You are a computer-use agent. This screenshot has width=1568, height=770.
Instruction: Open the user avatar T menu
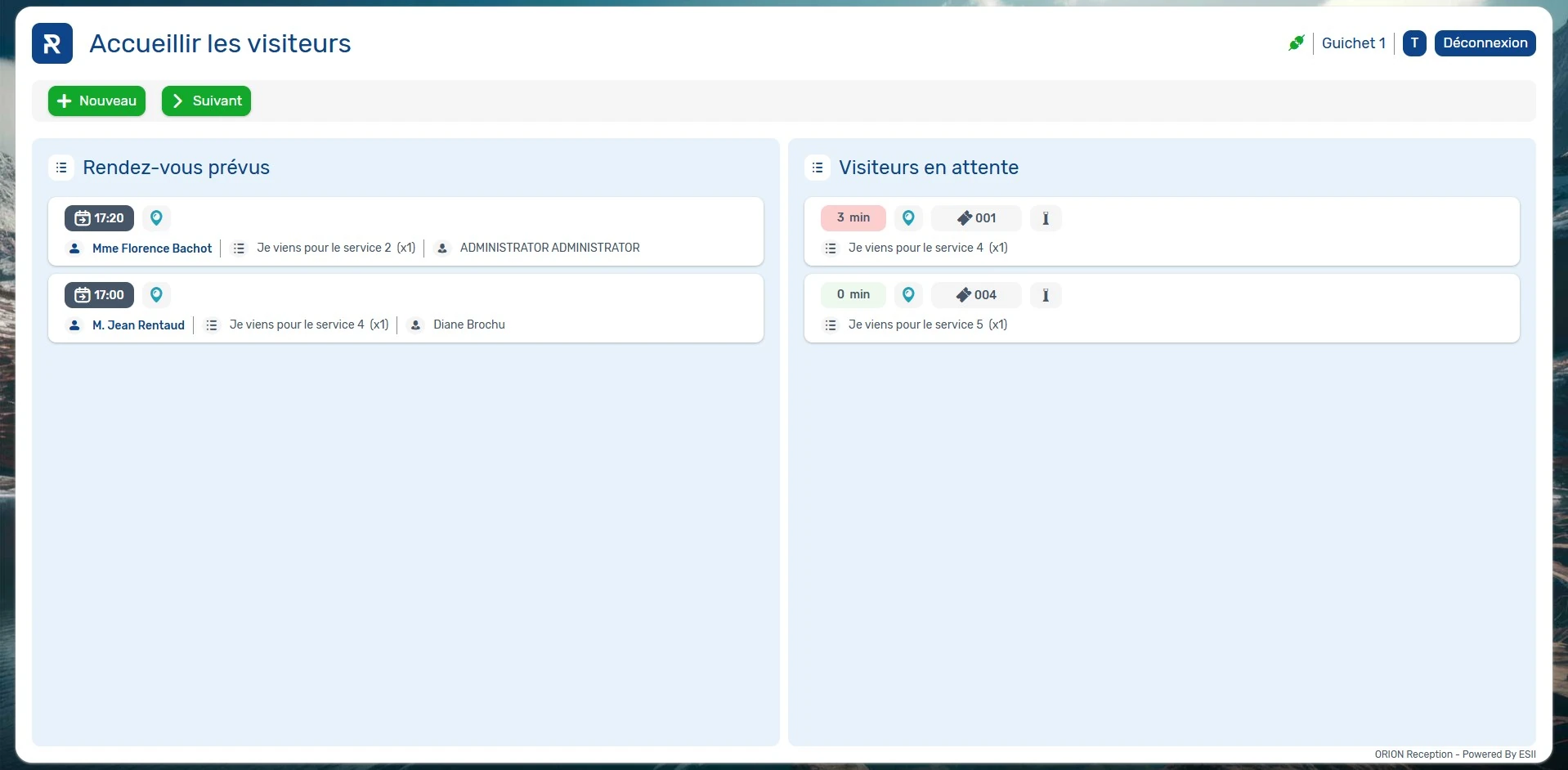pos(1414,43)
